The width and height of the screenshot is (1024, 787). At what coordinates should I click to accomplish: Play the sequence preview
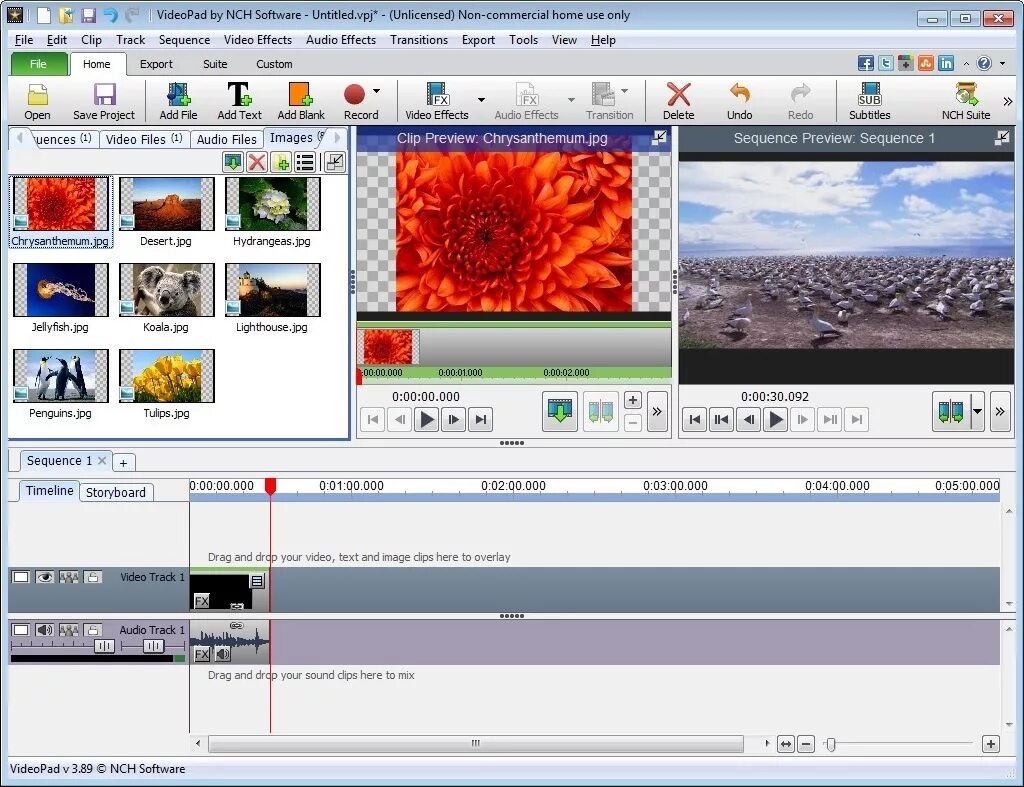(x=775, y=419)
